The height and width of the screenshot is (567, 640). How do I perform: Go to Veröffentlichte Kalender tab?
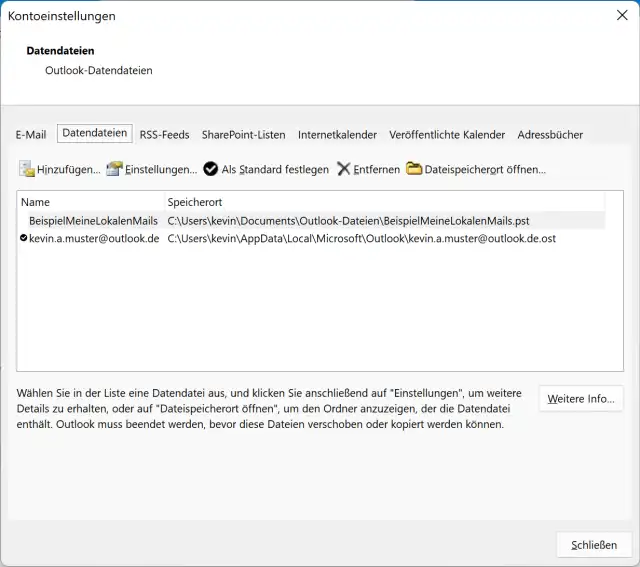[447, 135]
